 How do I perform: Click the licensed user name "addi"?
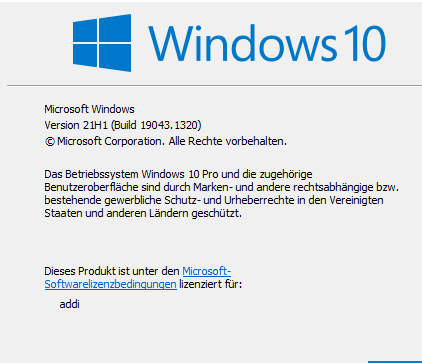[69, 304]
